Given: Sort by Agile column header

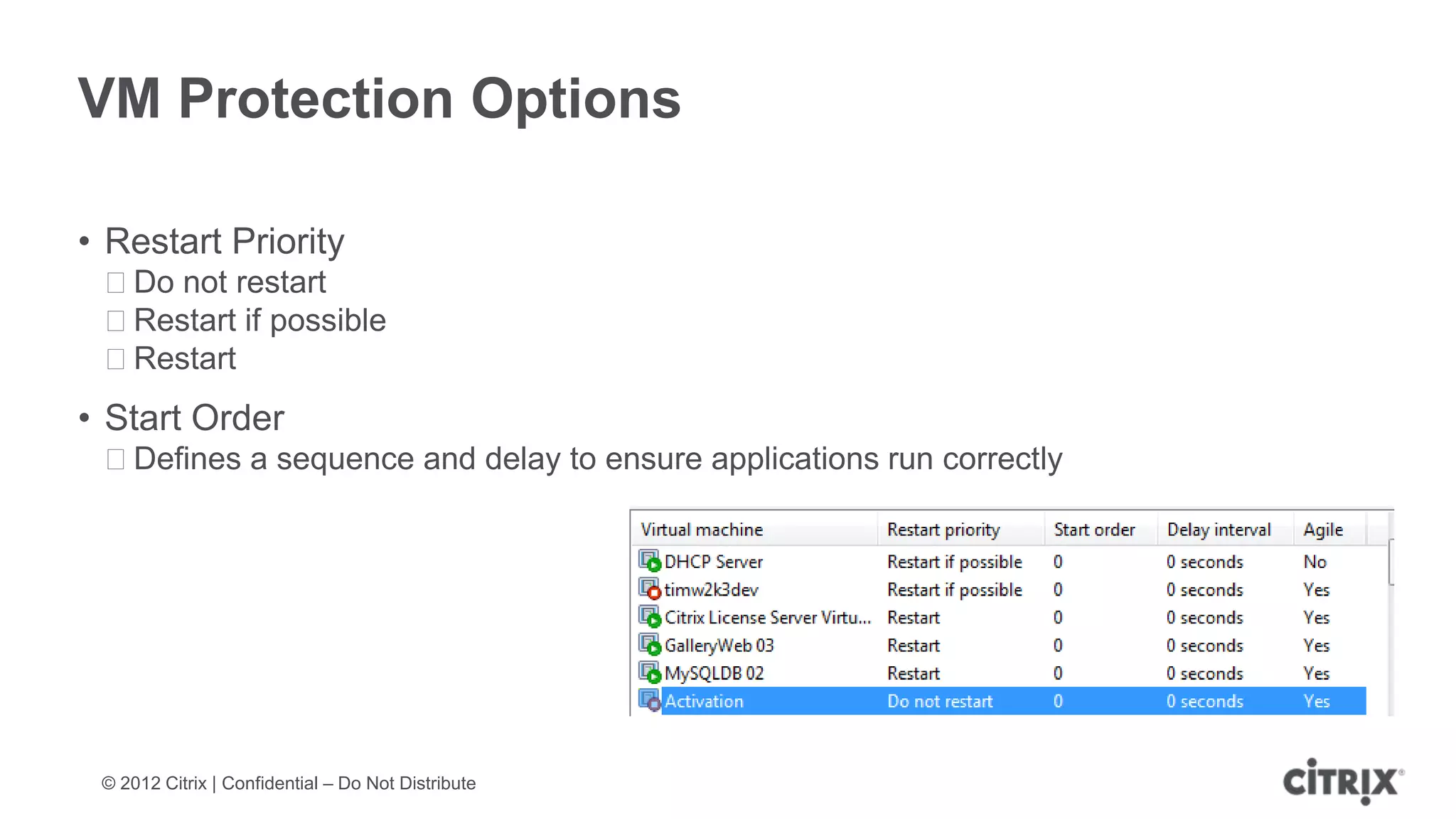Looking at the screenshot, I should point(1330,530).
